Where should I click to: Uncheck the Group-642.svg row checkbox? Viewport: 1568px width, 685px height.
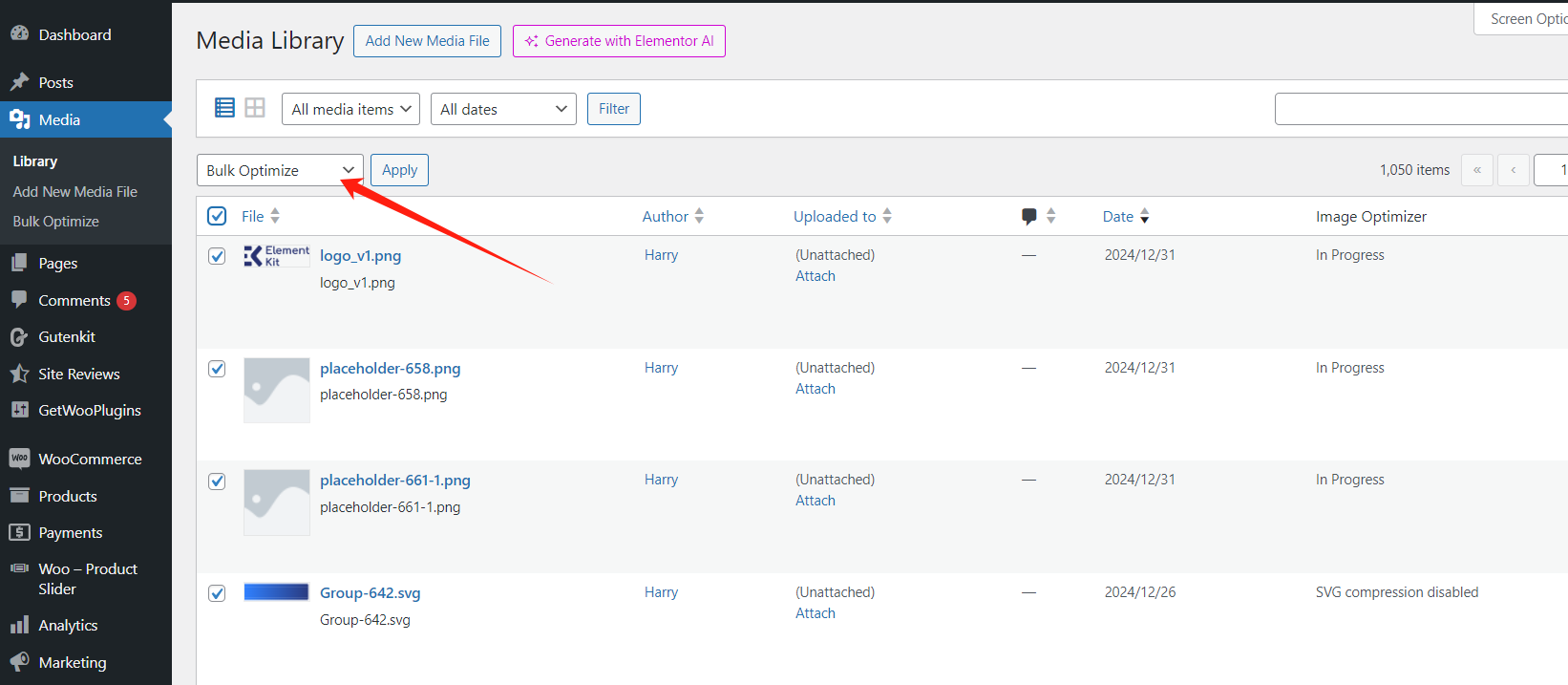[217, 593]
